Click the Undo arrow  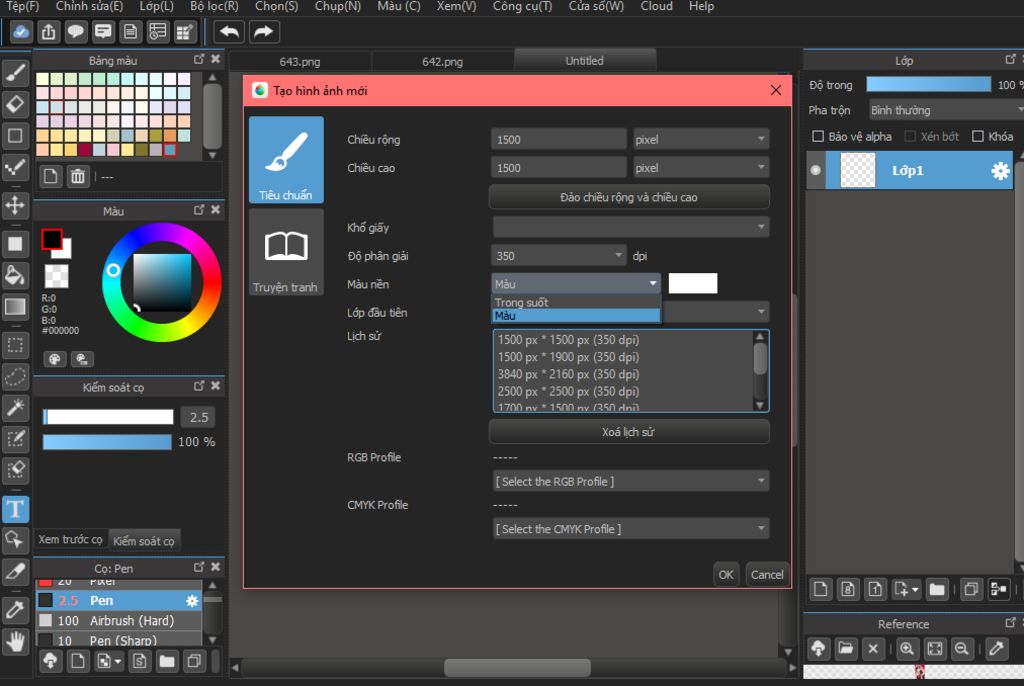[229, 31]
